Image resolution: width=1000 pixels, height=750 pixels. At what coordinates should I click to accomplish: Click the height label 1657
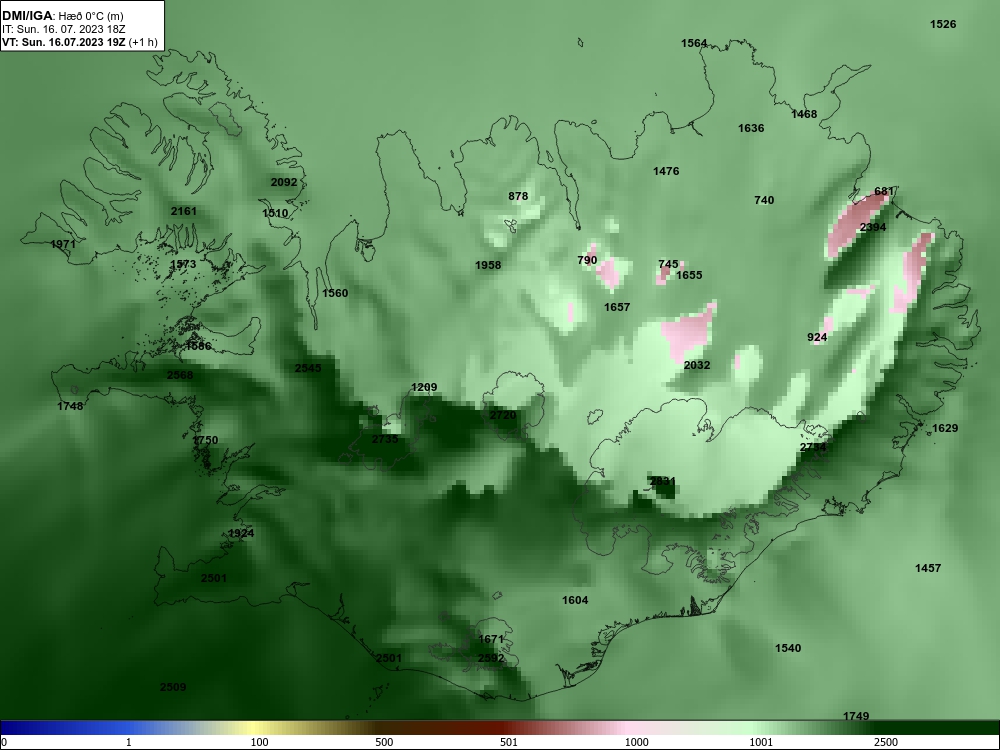tap(617, 307)
